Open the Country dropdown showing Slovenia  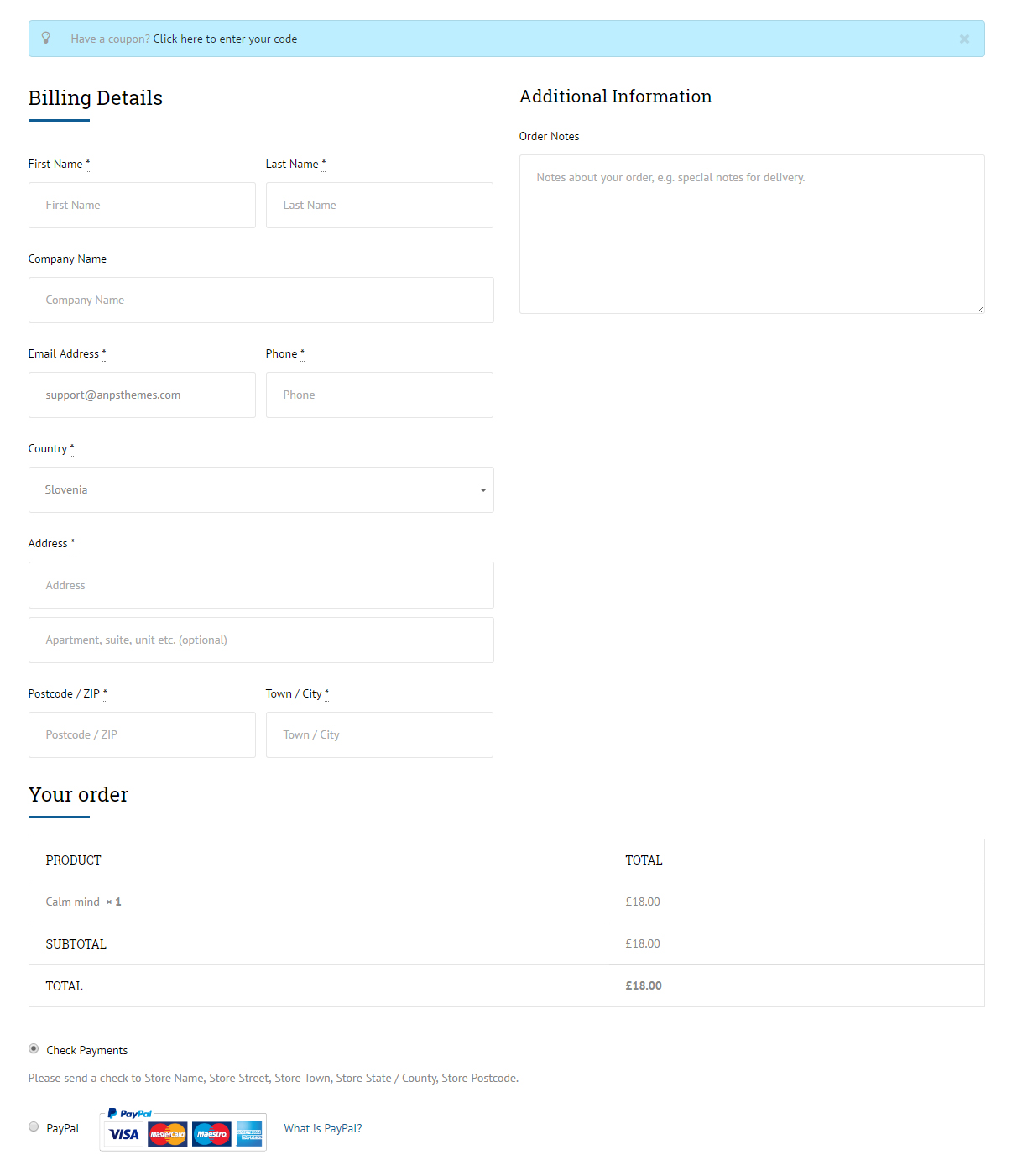click(x=261, y=489)
